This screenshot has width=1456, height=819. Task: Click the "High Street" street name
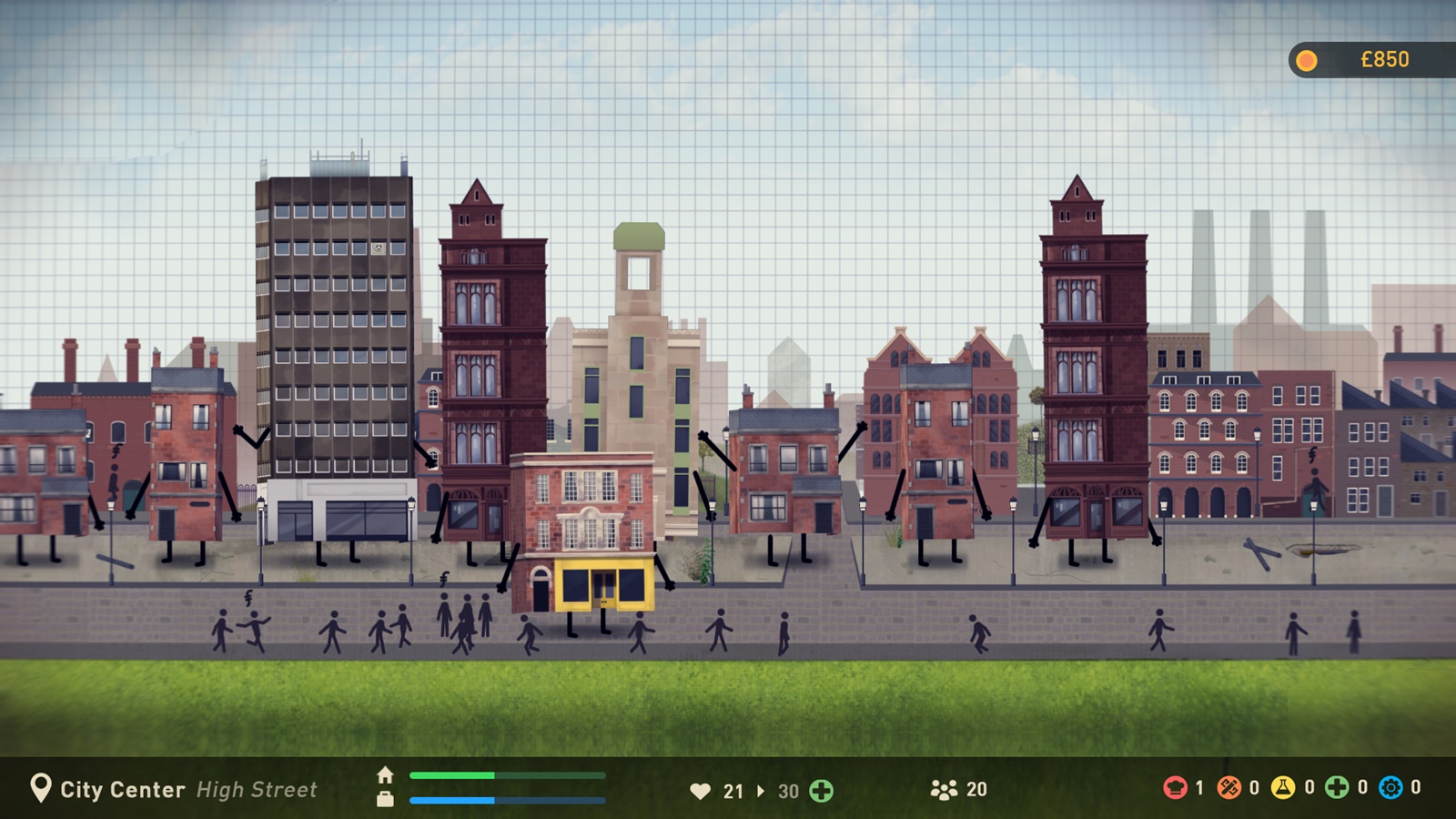[x=257, y=790]
